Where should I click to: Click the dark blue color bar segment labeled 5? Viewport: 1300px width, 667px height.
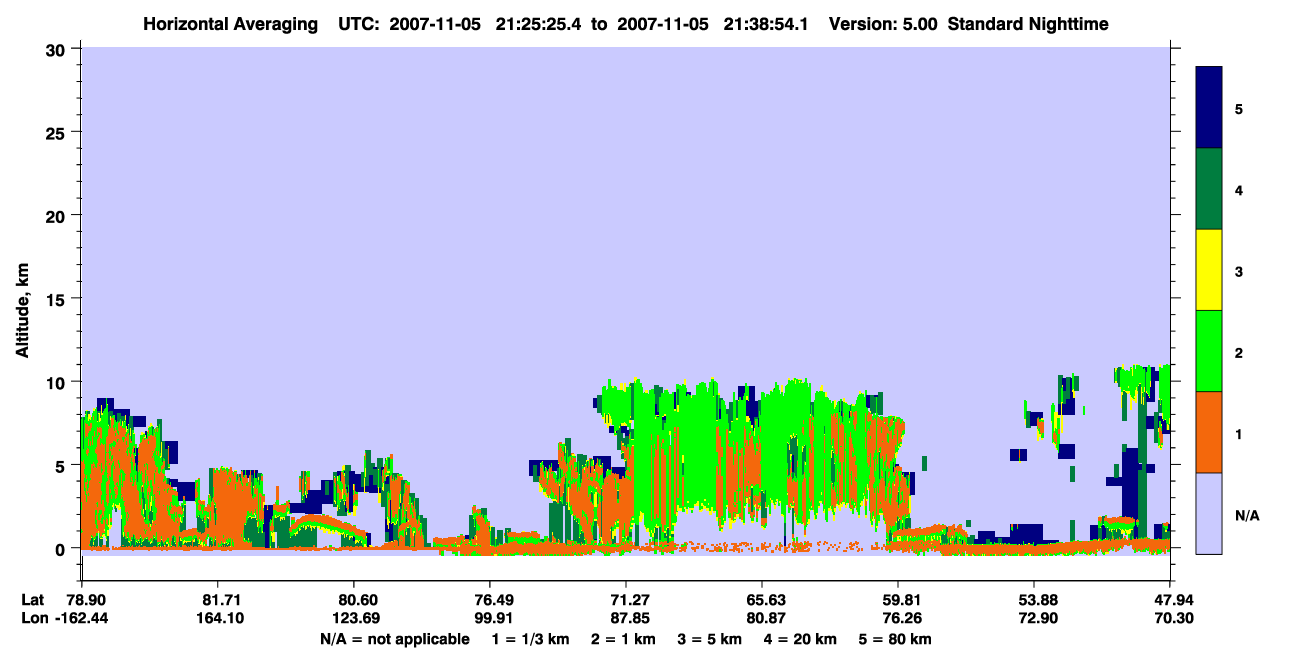(1209, 108)
